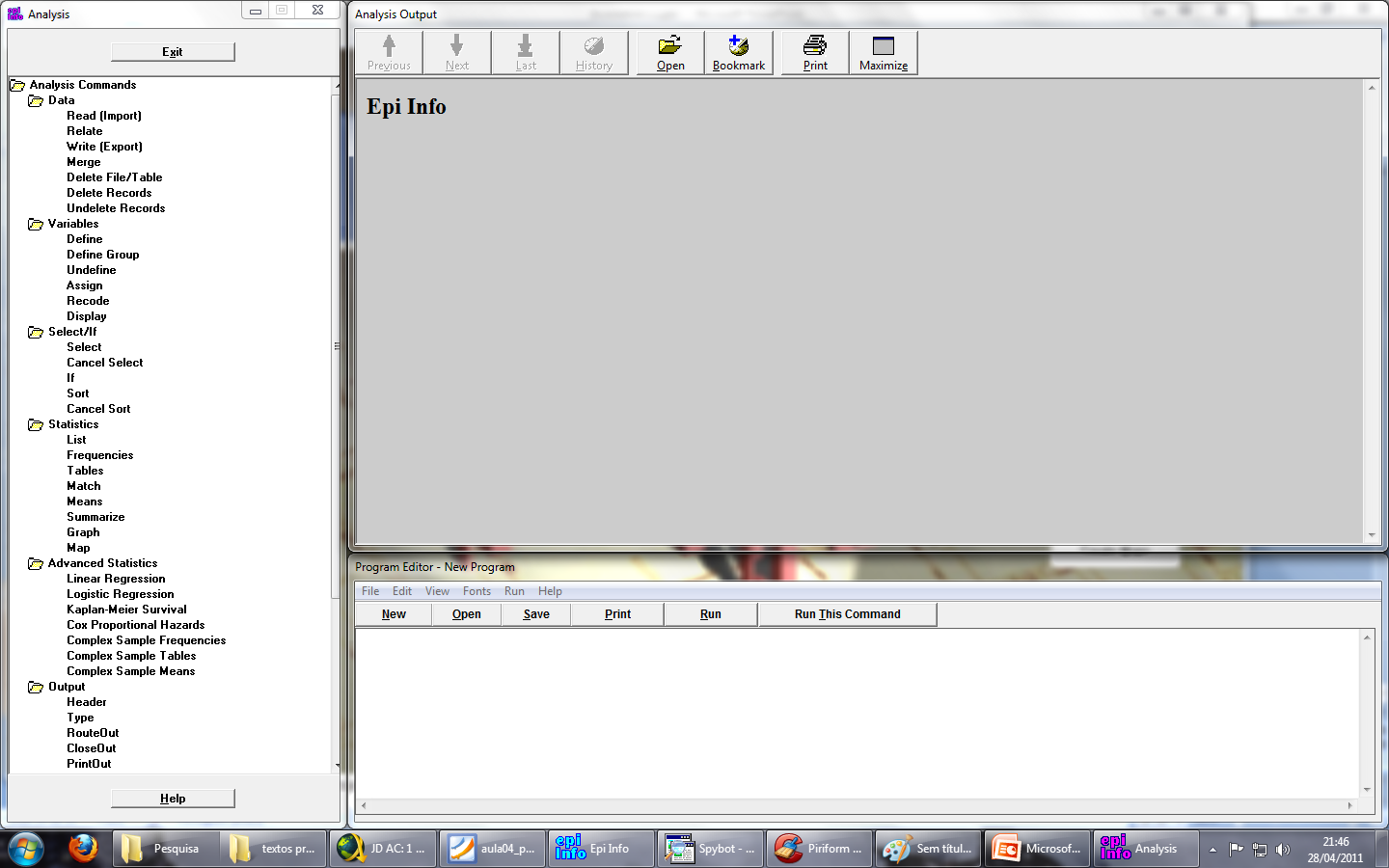Switch to textos pr... folder taskbar item

pyautogui.click(x=273, y=849)
